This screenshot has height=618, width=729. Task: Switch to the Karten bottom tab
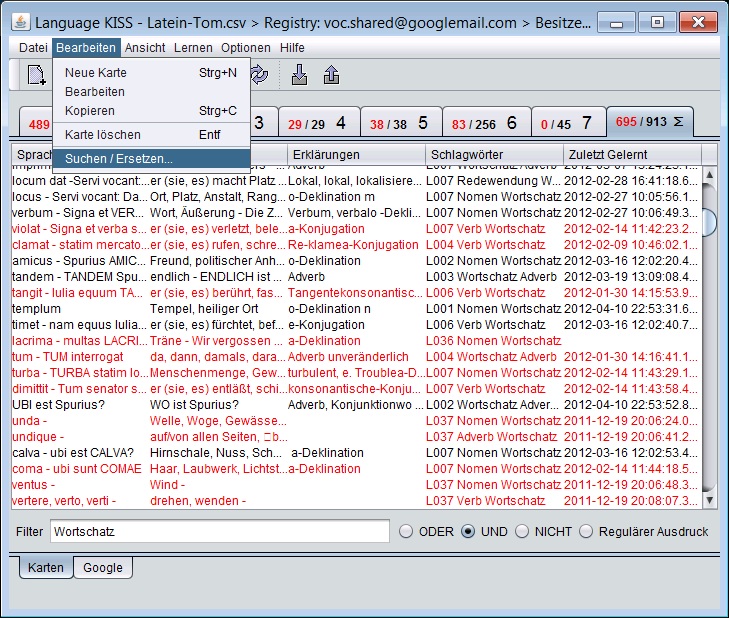click(x=46, y=567)
